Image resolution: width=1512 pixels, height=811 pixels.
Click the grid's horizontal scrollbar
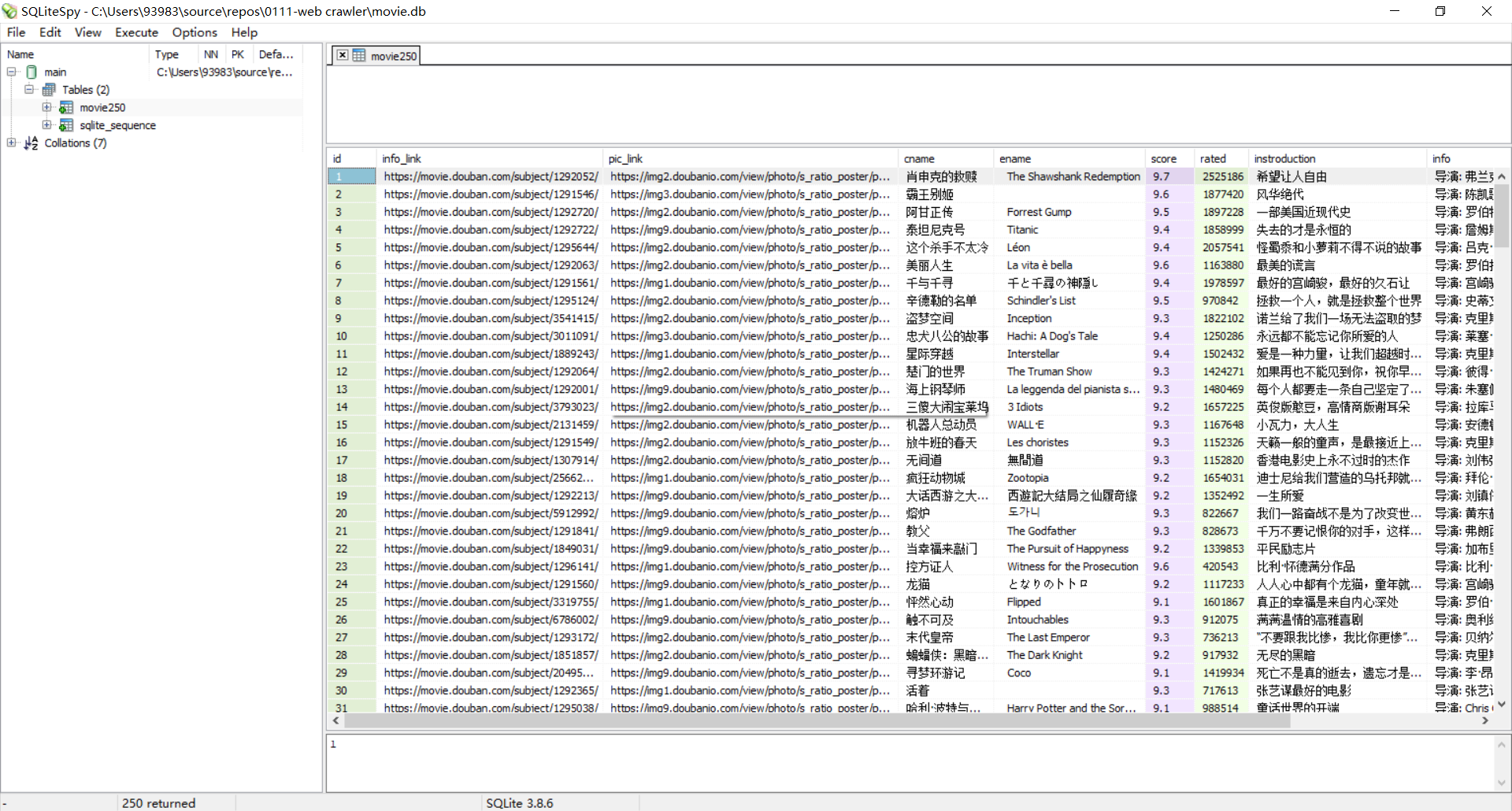coord(910,720)
